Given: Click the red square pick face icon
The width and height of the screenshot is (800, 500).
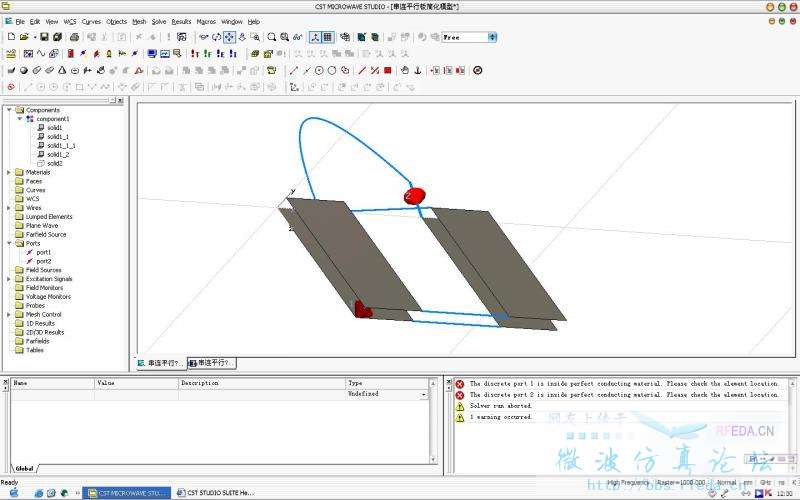Looking at the screenshot, I should (x=388, y=70).
